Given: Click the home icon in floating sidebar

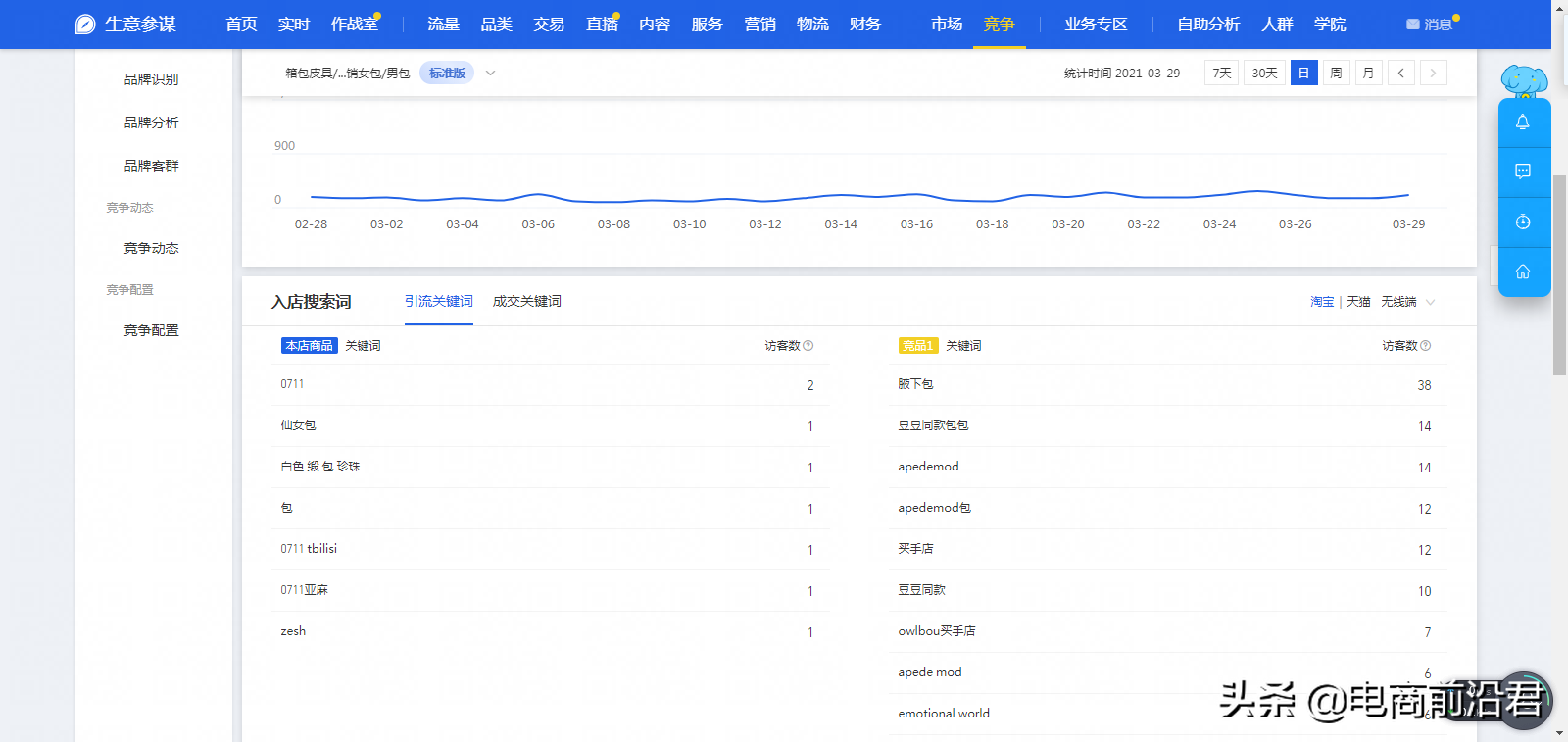Looking at the screenshot, I should 1523,272.
